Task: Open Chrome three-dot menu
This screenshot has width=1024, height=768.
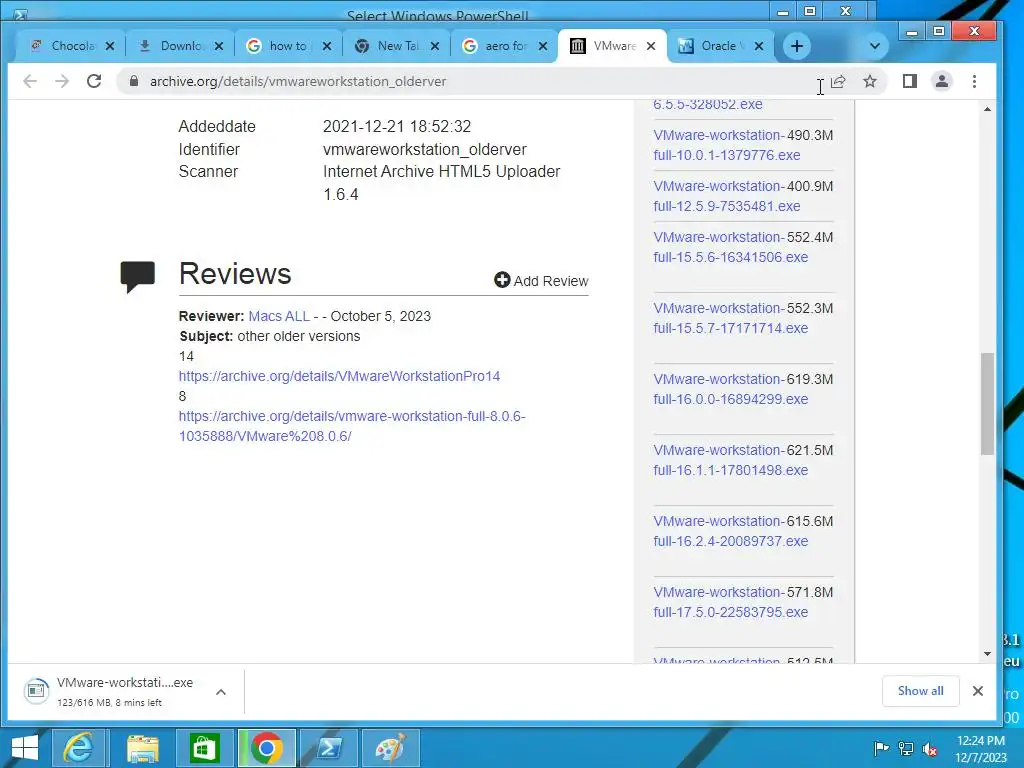Action: (x=974, y=81)
